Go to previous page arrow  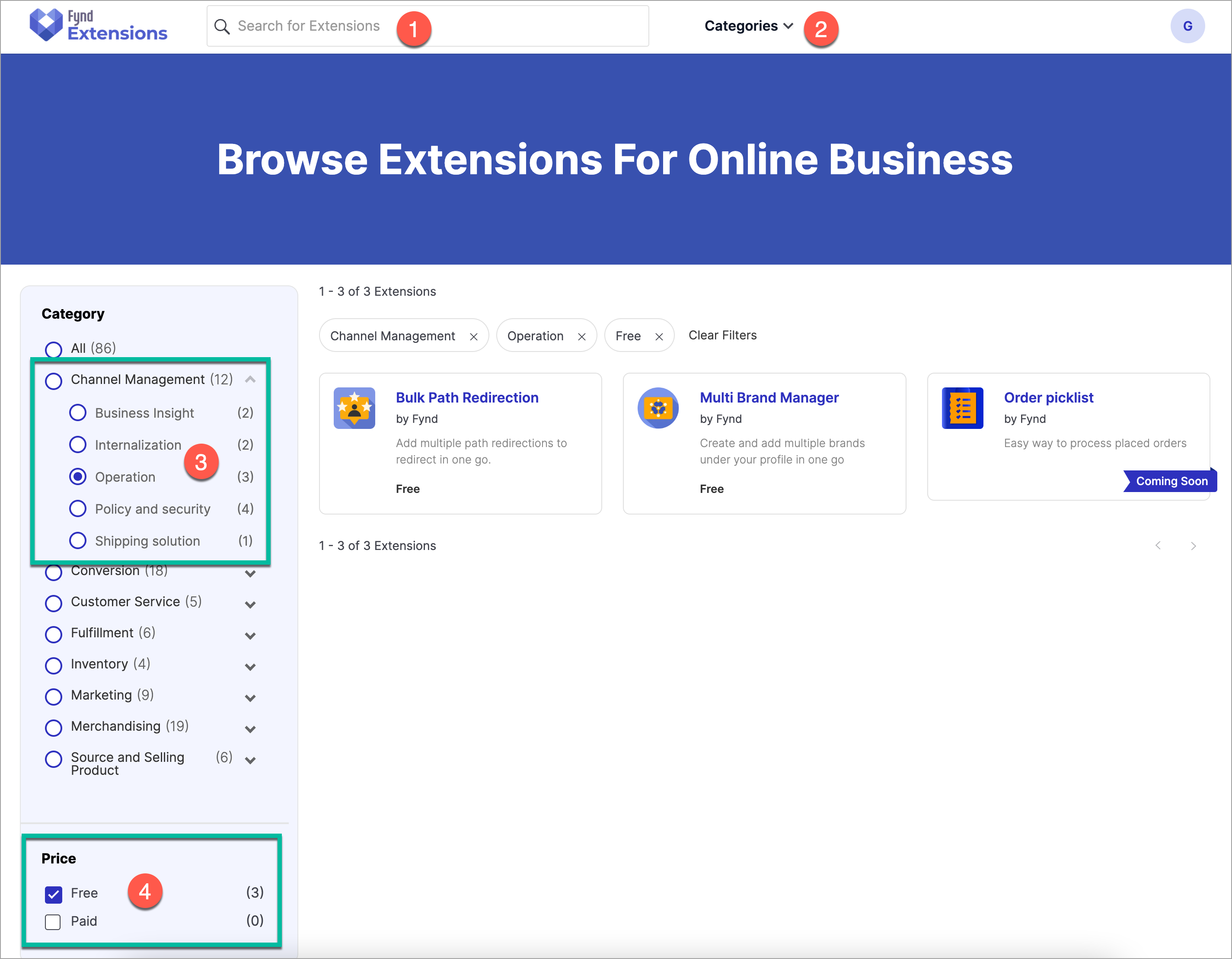coord(1158,546)
